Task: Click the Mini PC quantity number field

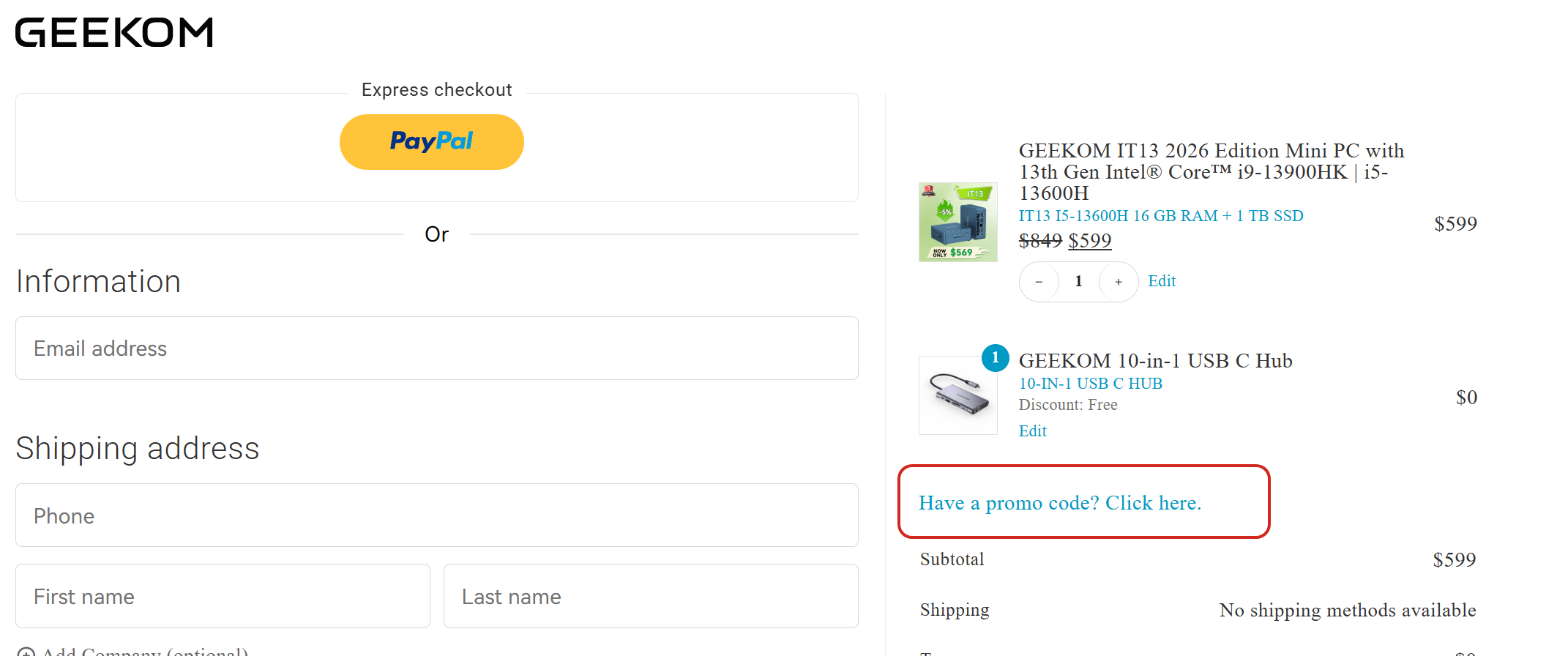Action: point(1078,282)
